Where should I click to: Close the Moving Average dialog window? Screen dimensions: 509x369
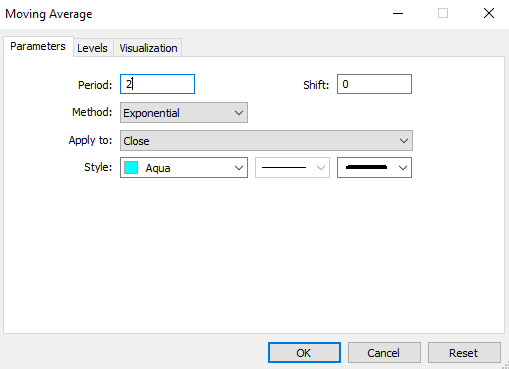[489, 13]
